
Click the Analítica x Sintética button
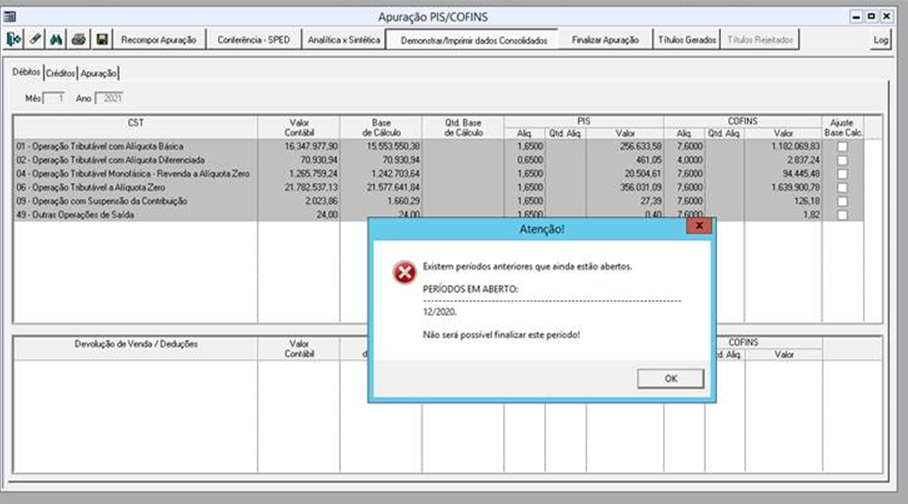pyautogui.click(x=344, y=39)
